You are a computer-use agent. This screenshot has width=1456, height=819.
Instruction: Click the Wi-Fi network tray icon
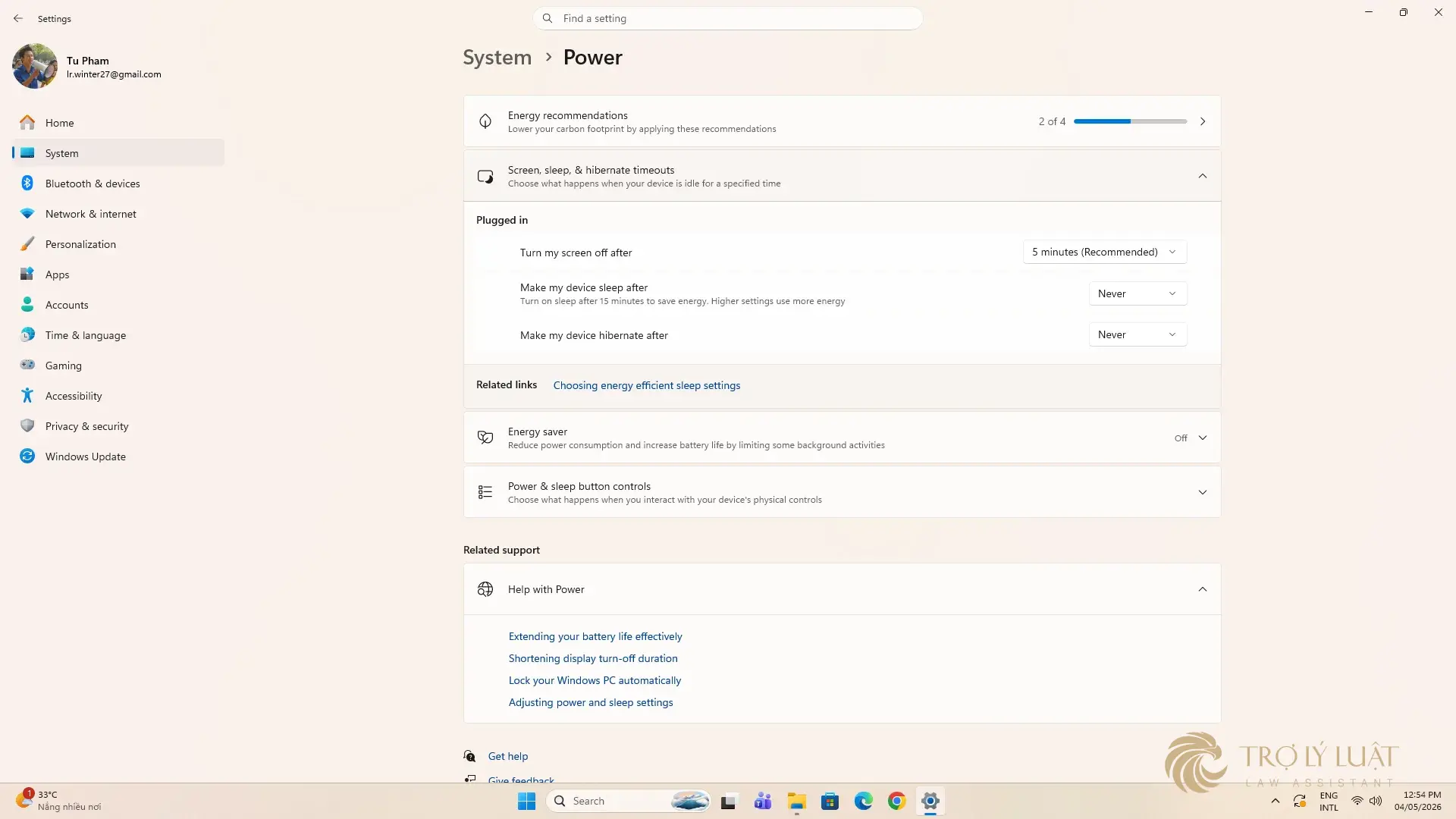[x=1357, y=801]
